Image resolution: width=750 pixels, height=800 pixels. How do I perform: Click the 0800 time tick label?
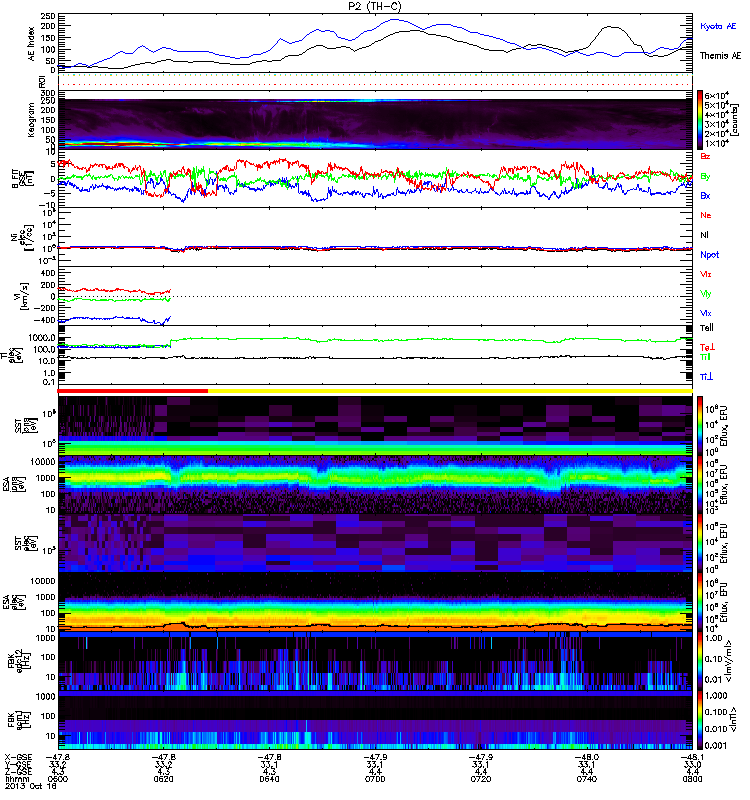pos(692,780)
